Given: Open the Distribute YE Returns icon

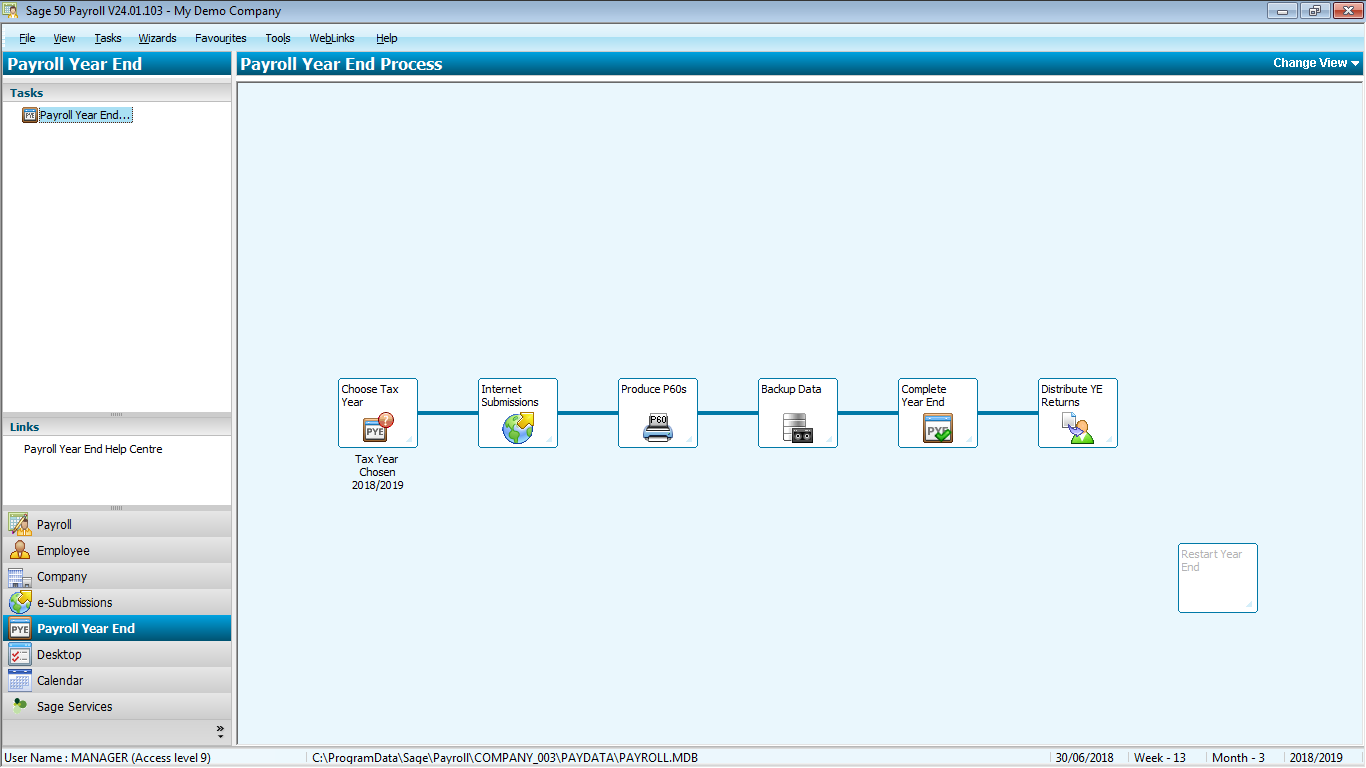Looking at the screenshot, I should [1078, 428].
